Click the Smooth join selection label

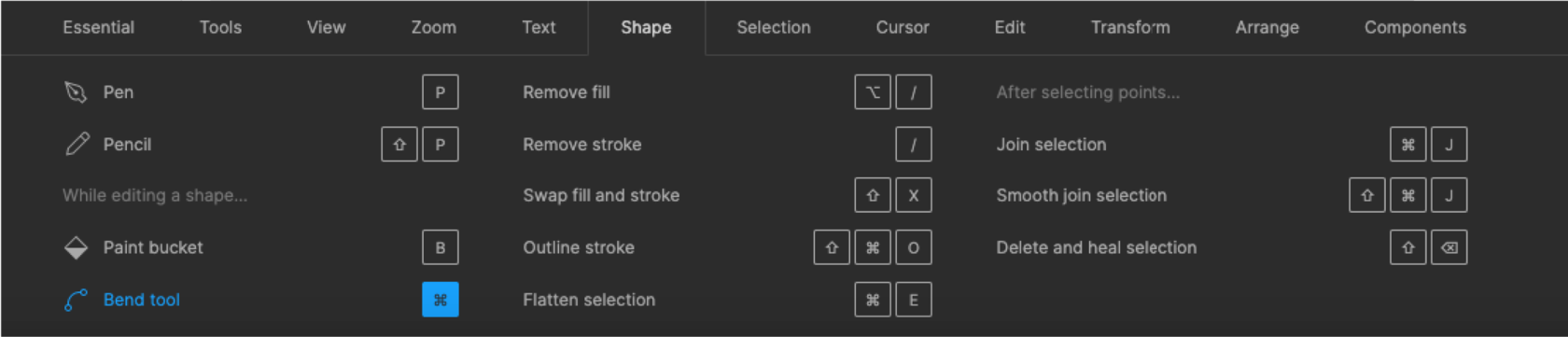pyautogui.click(x=1081, y=195)
